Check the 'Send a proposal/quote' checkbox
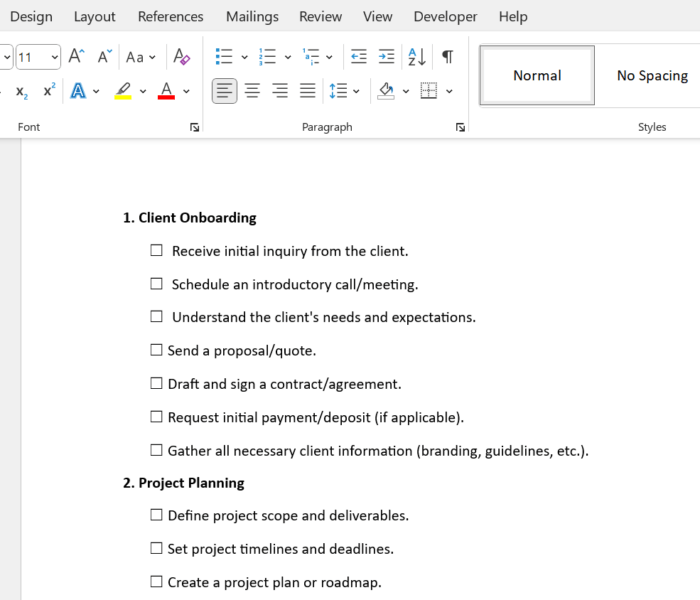This screenshot has height=600, width=700. (x=156, y=350)
